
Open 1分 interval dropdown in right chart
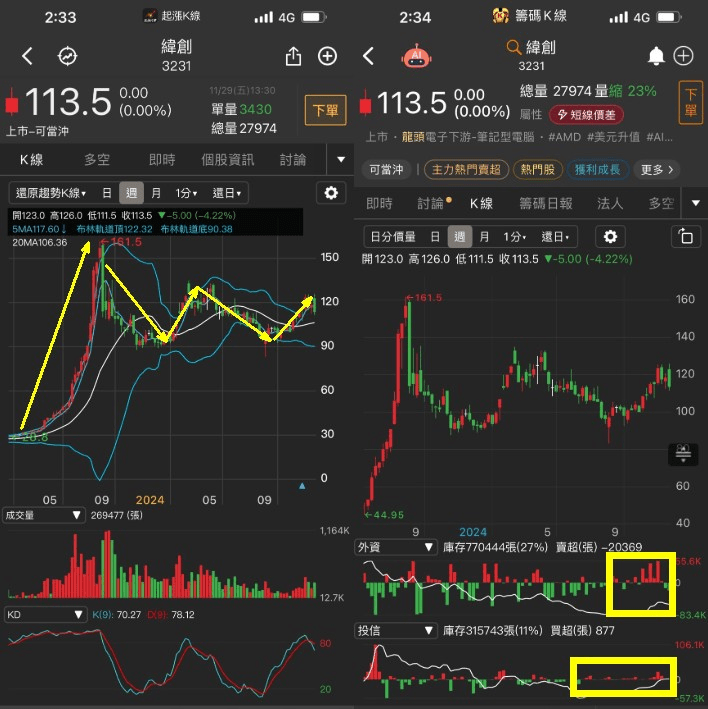click(x=515, y=236)
